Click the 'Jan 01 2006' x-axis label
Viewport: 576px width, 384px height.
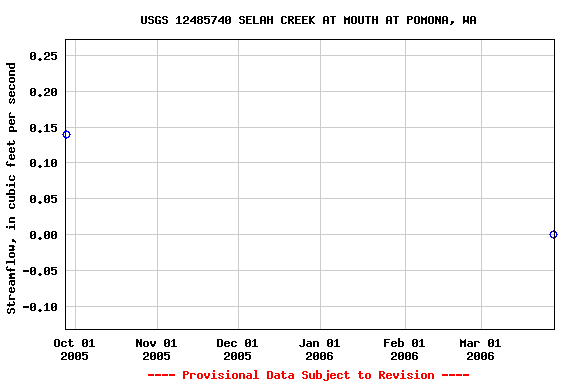(x=320, y=349)
